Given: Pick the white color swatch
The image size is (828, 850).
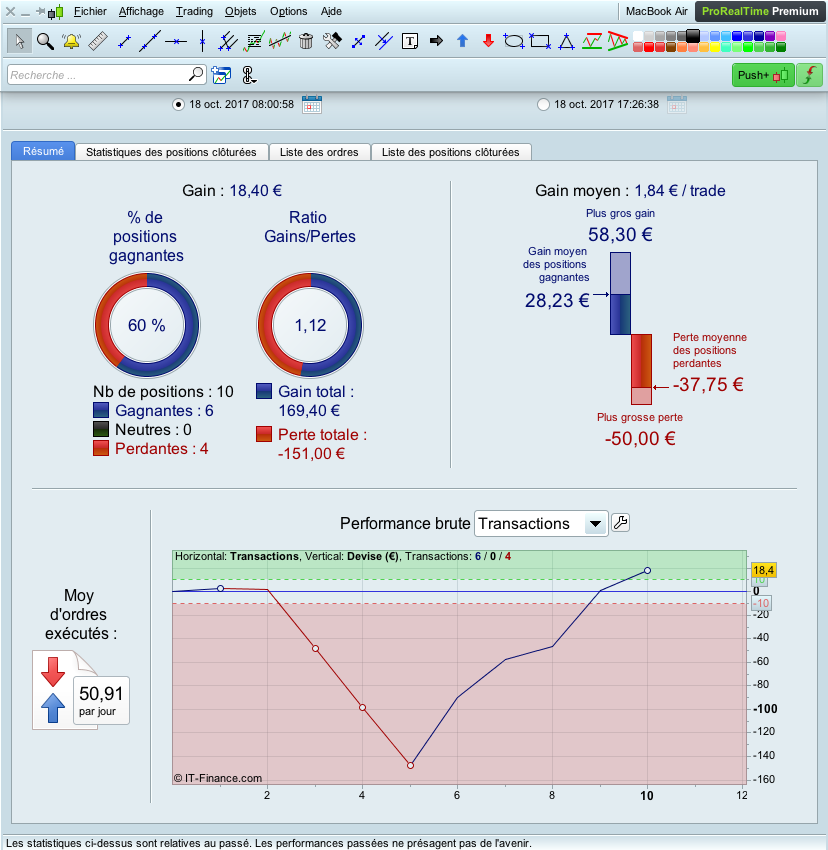Looking at the screenshot, I should [638, 36].
